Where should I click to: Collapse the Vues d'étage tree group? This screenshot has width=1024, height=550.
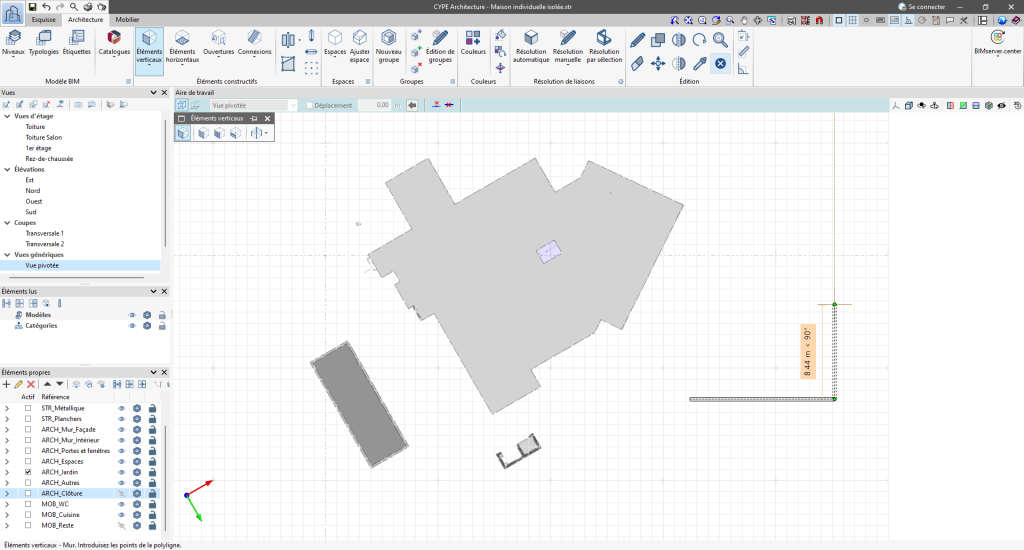tap(8, 116)
